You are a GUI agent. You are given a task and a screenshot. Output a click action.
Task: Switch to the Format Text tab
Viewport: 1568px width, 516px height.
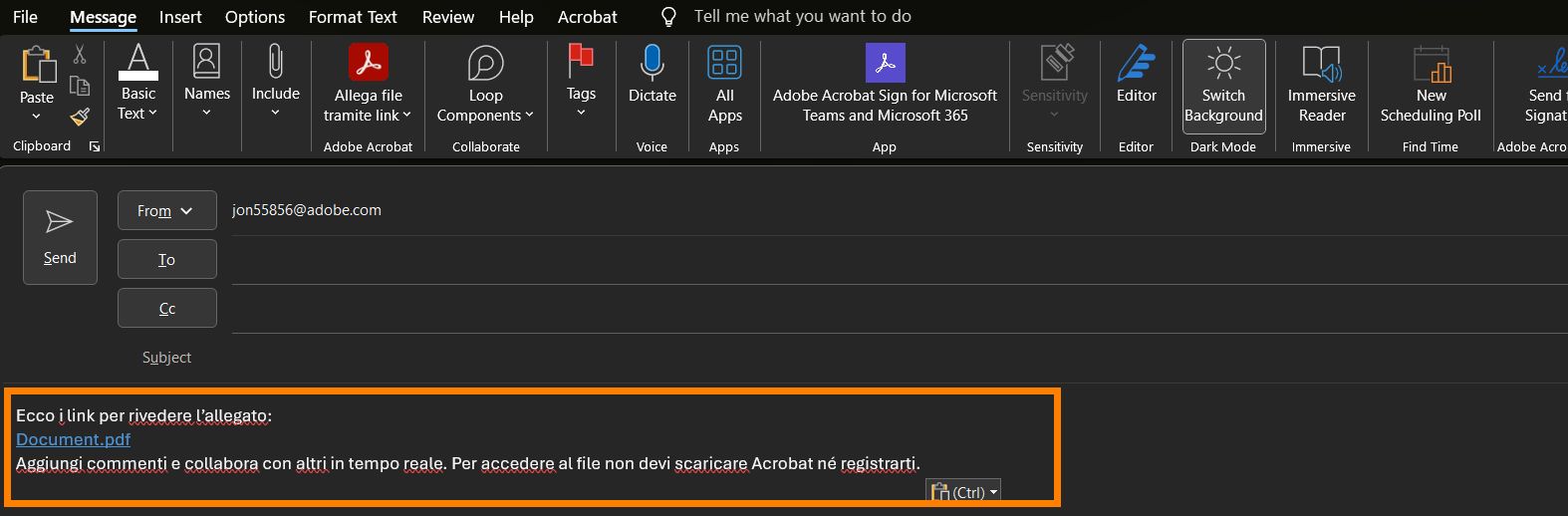[x=353, y=17]
